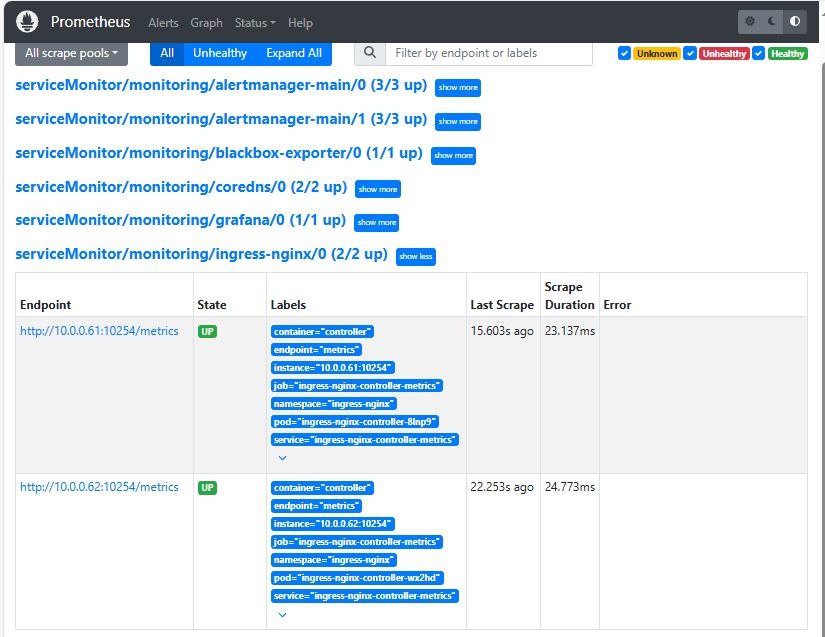Open the blackbox-exporter/0 pool heading link
825x637 pixels.
219,153
